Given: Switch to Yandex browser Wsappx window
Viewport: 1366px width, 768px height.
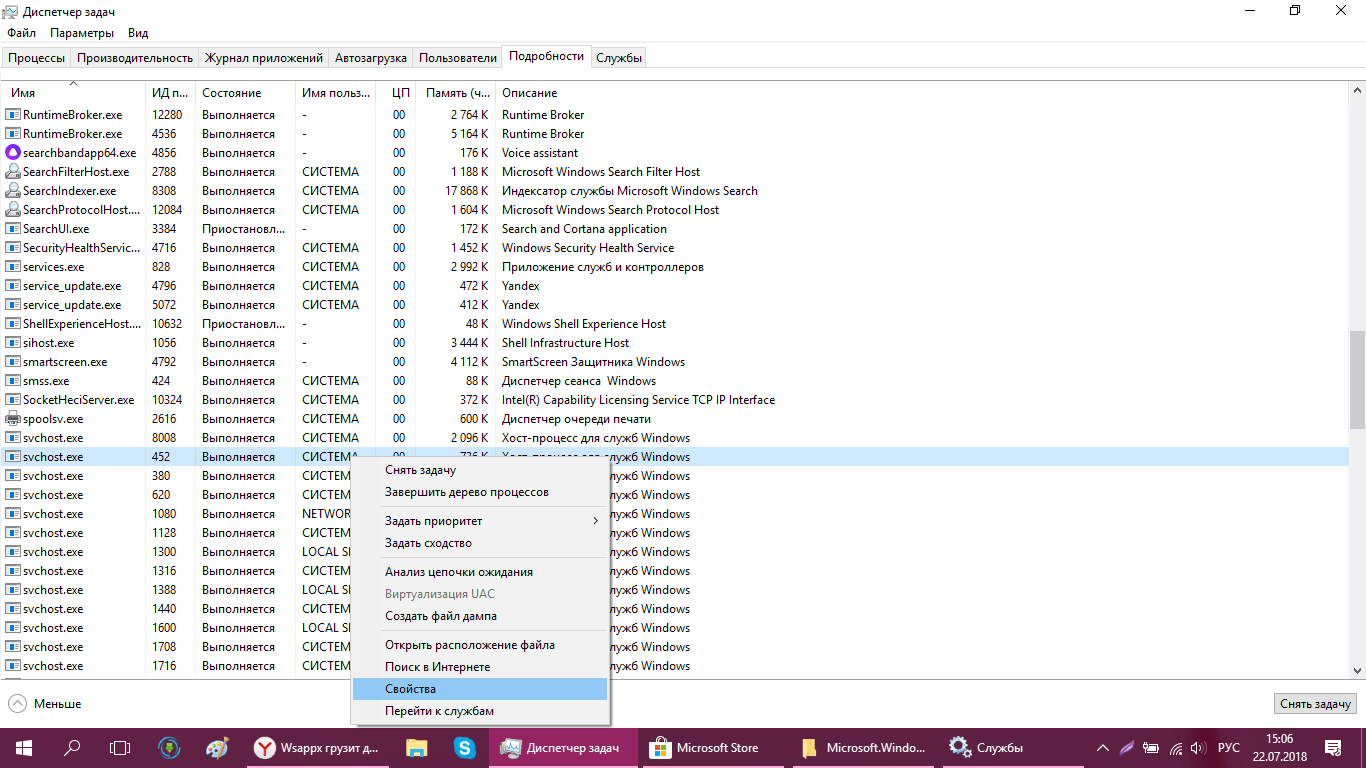Looking at the screenshot, I should tap(316, 748).
